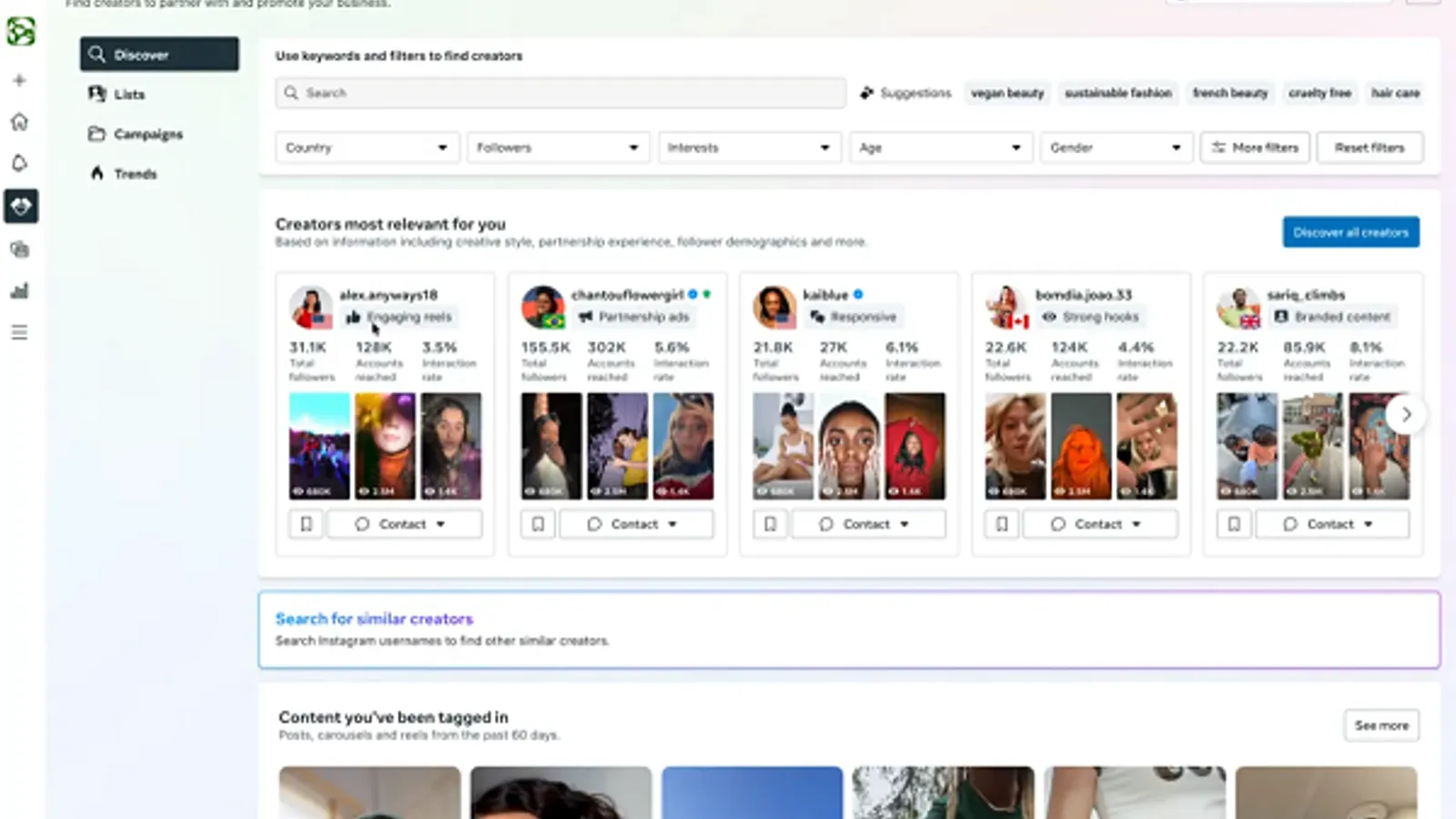Bookmark sariq_climbs for later
Viewport: 1456px width, 819px height.
pyautogui.click(x=1234, y=523)
